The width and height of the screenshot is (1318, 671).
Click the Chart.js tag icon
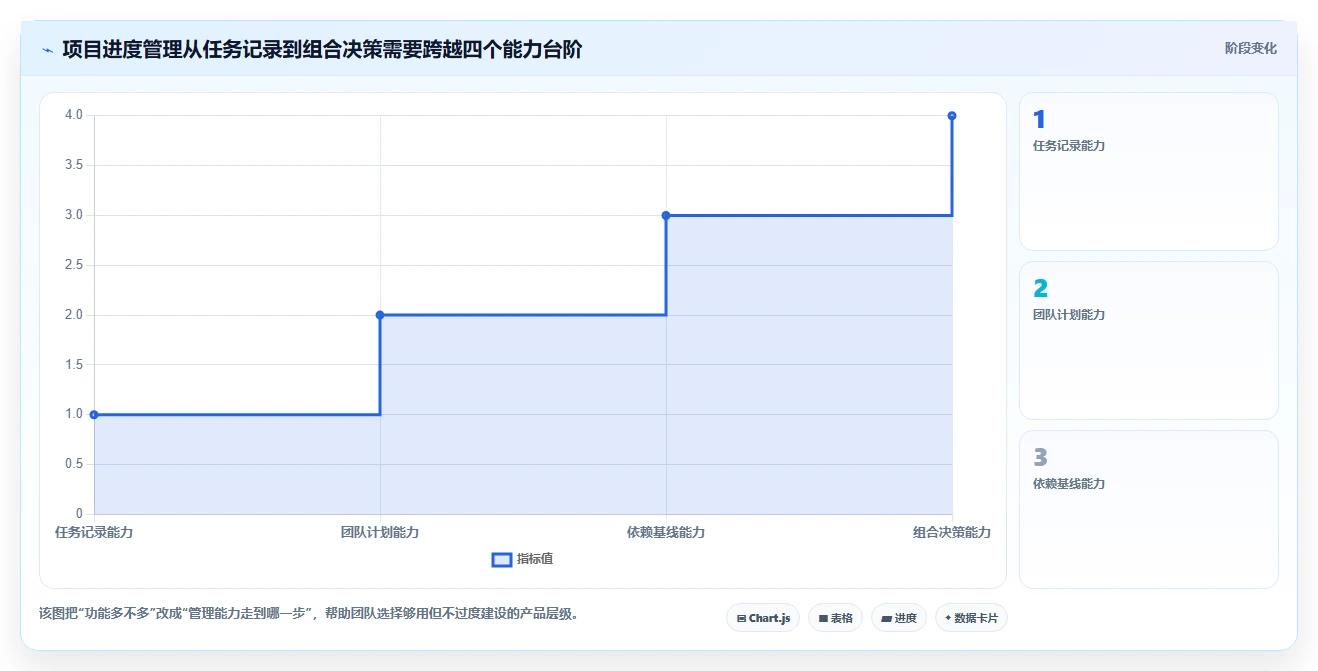click(x=741, y=619)
